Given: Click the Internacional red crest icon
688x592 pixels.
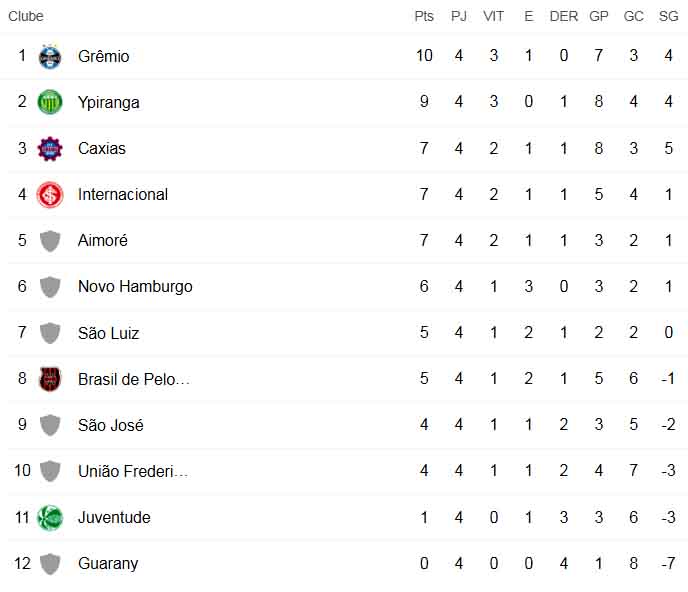Looking at the screenshot, I should pyautogui.click(x=50, y=195).
